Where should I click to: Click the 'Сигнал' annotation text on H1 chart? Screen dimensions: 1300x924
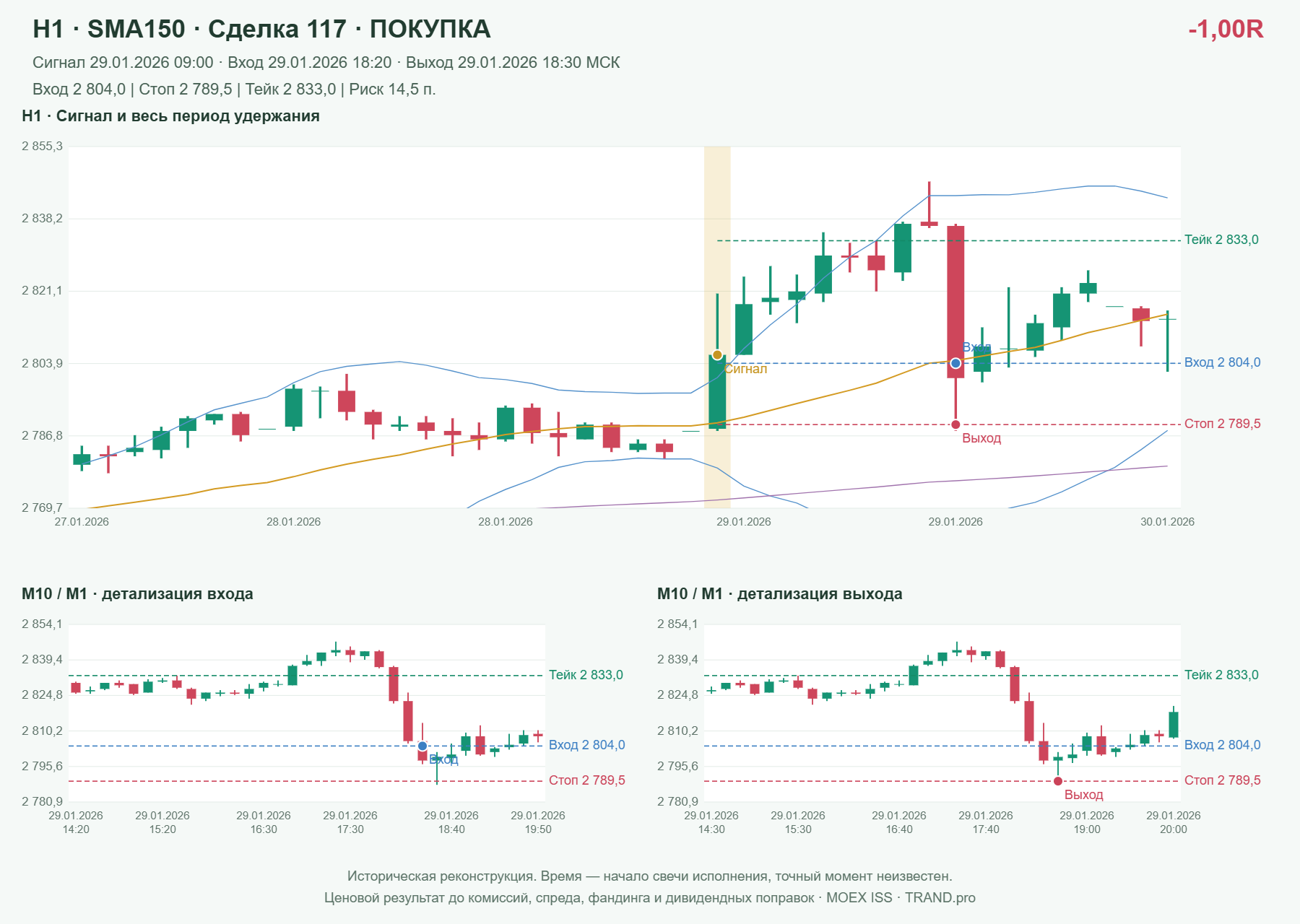pyautogui.click(x=745, y=369)
